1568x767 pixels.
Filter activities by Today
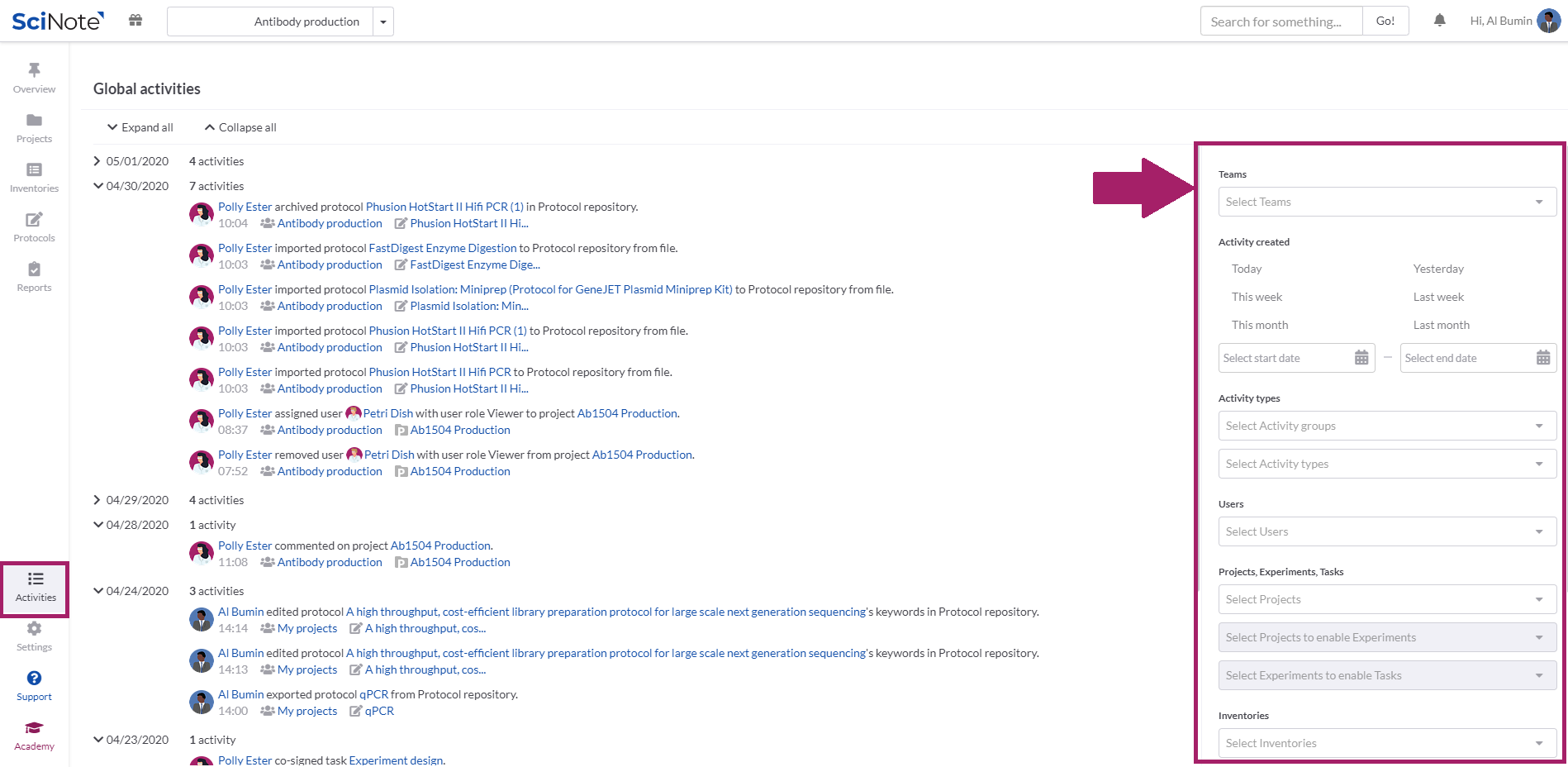click(x=1247, y=269)
